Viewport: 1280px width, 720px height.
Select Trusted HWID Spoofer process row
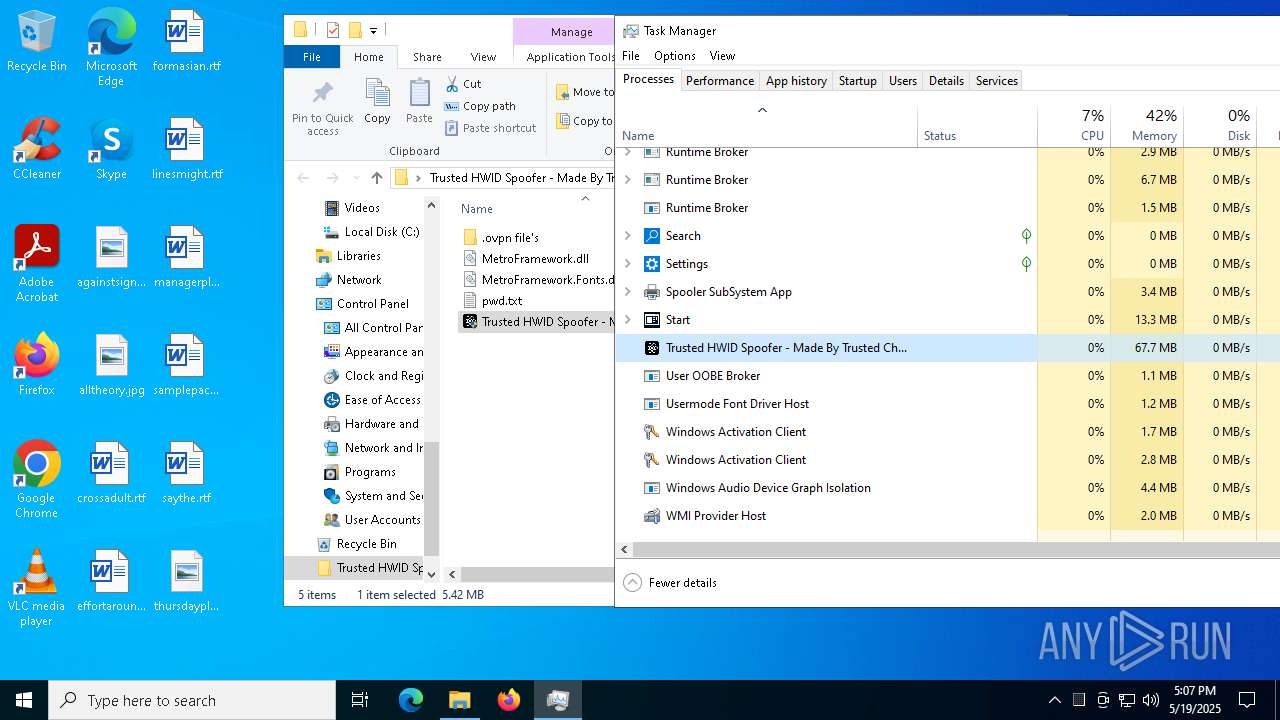tap(947, 348)
